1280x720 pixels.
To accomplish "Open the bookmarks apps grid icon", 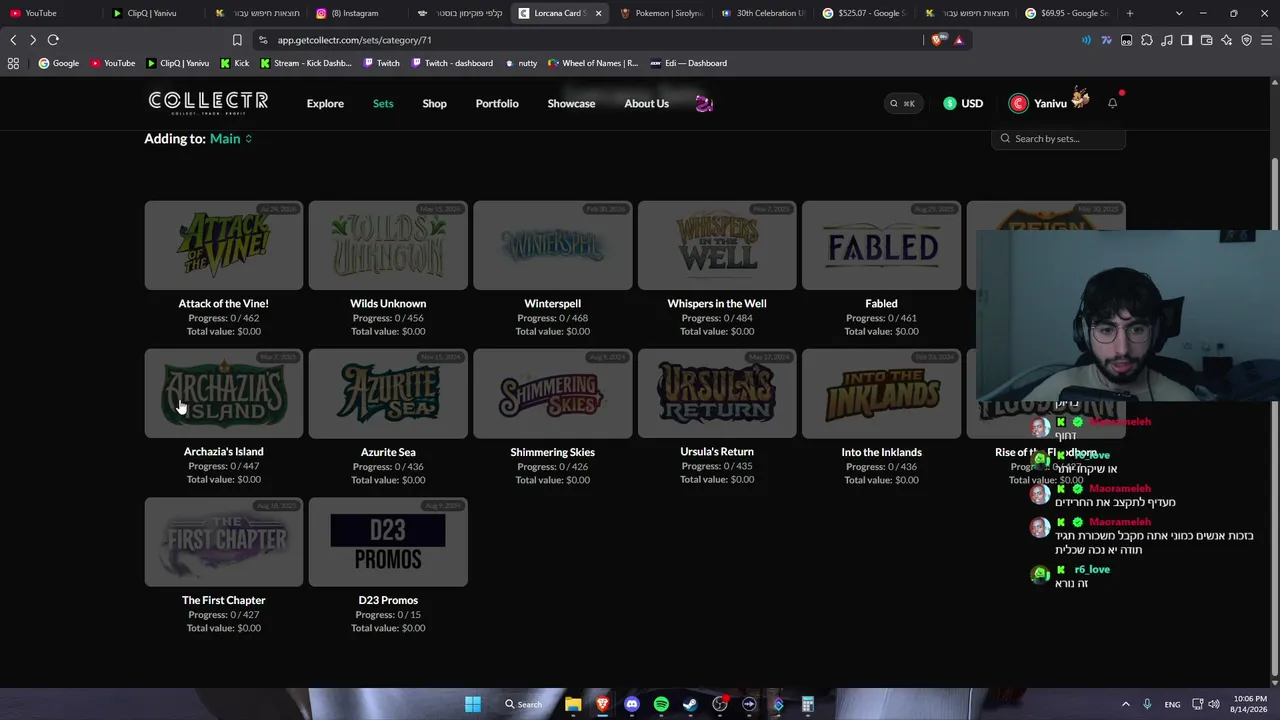I will click(13, 63).
